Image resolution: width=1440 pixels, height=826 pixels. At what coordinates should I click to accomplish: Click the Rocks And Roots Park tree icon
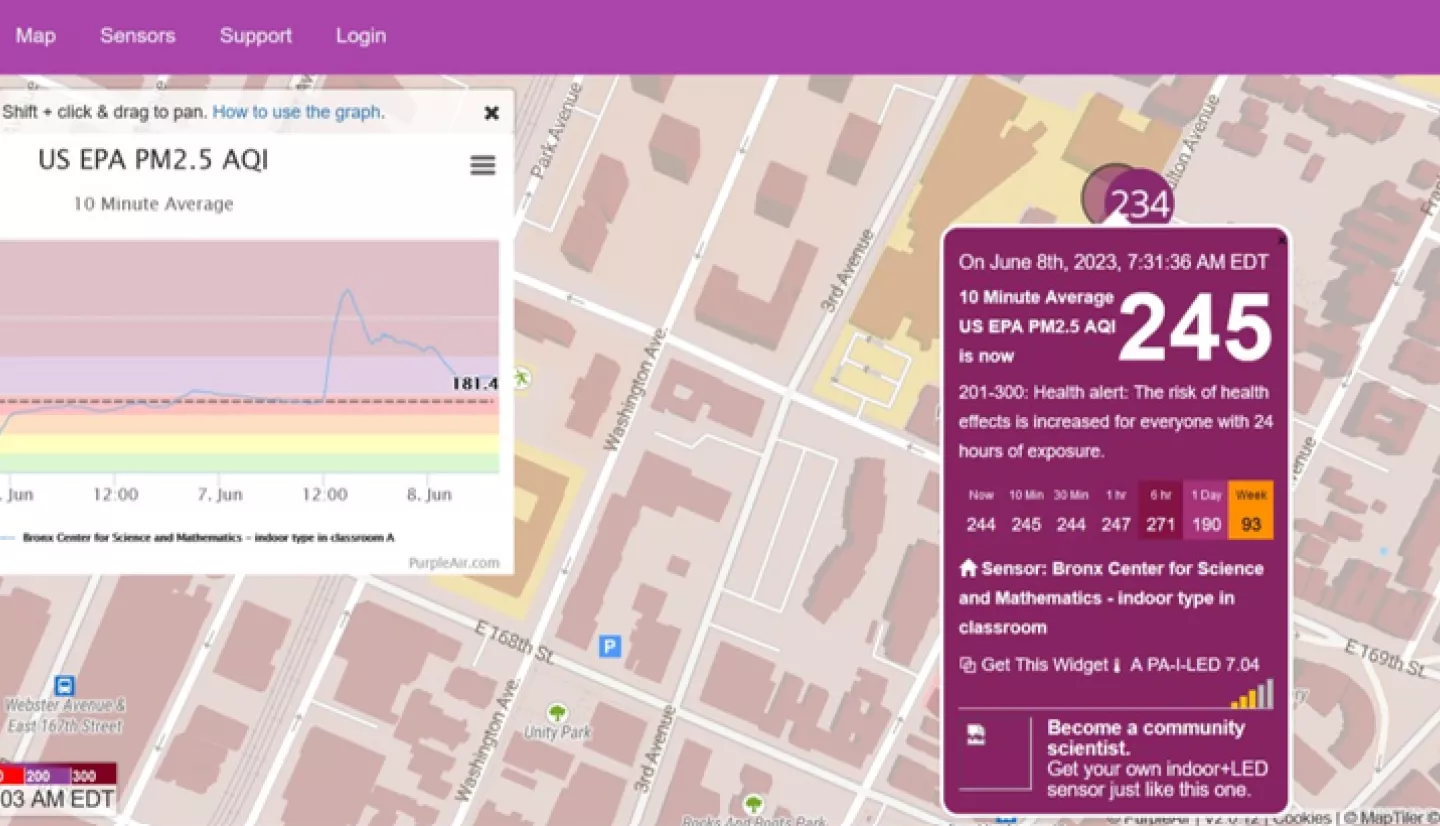pyautogui.click(x=754, y=803)
